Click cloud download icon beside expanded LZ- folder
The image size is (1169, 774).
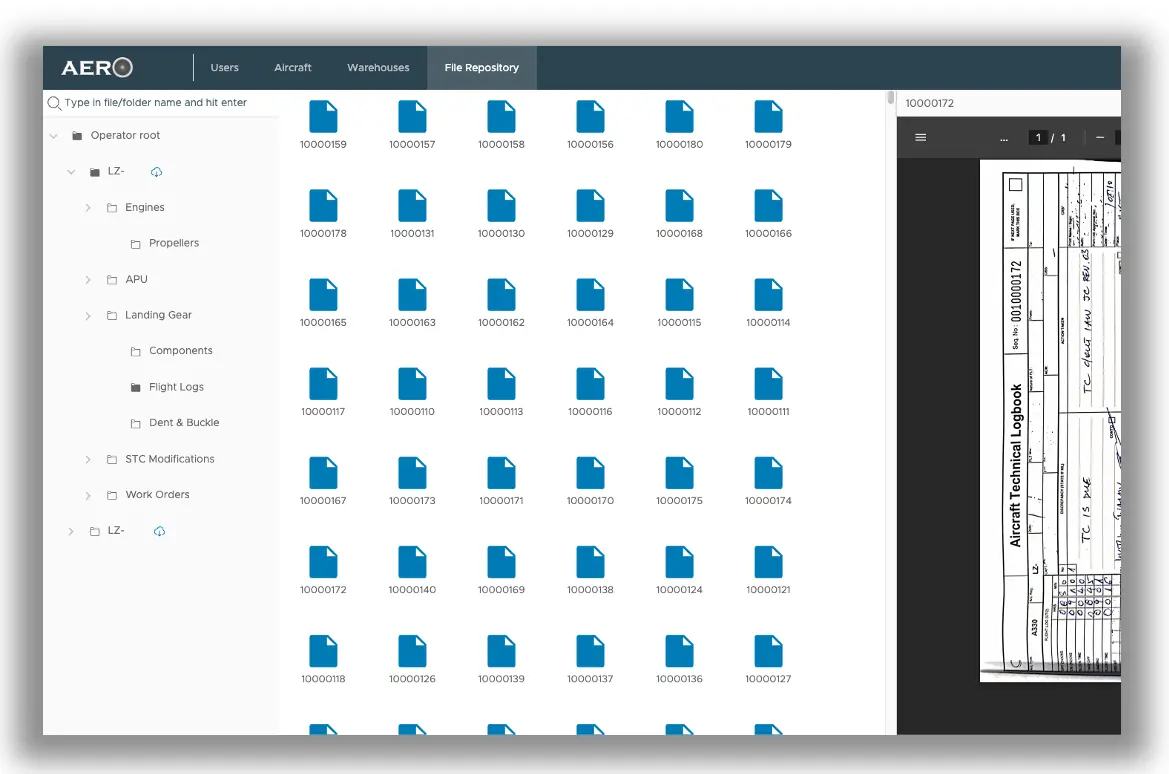tap(157, 172)
